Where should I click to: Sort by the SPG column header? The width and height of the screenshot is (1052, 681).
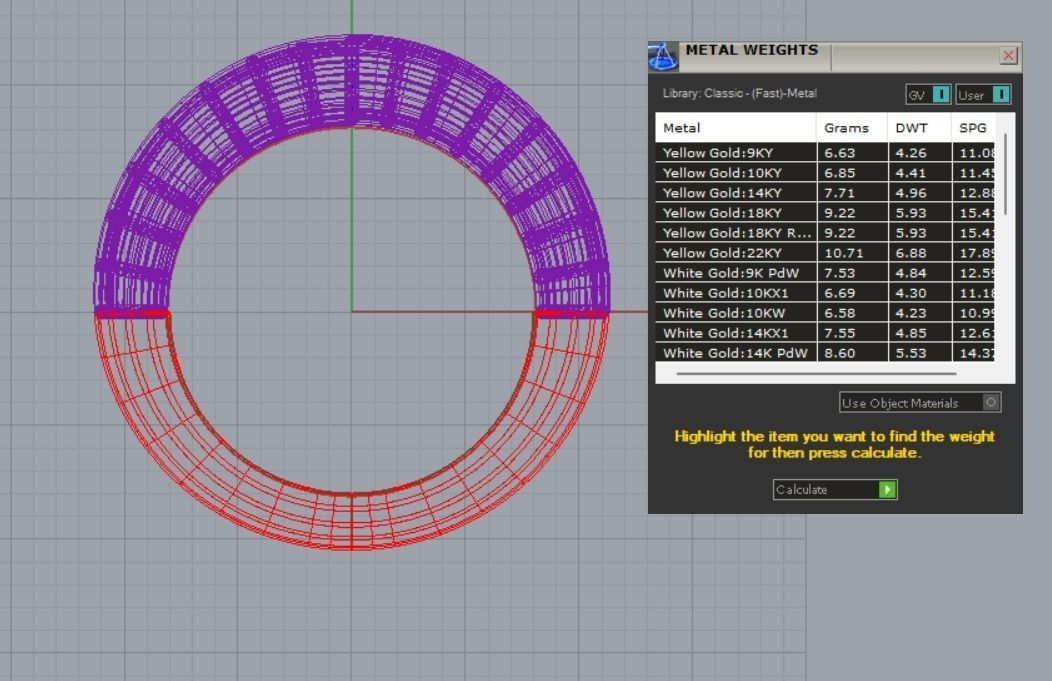point(974,127)
